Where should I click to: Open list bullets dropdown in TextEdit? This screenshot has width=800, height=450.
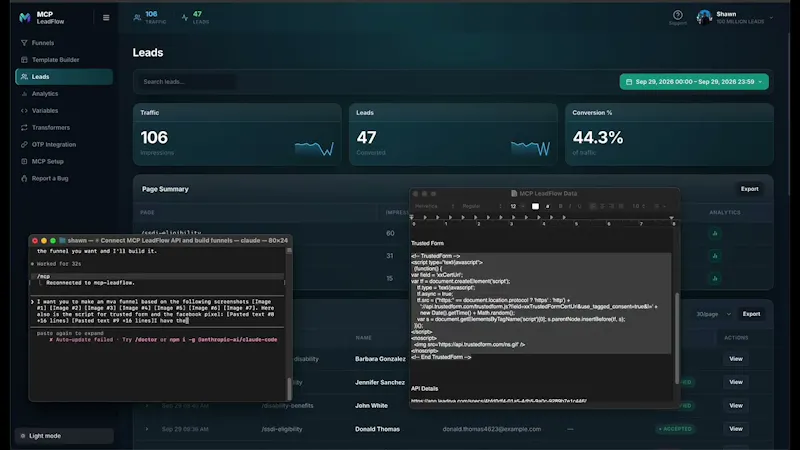point(660,206)
